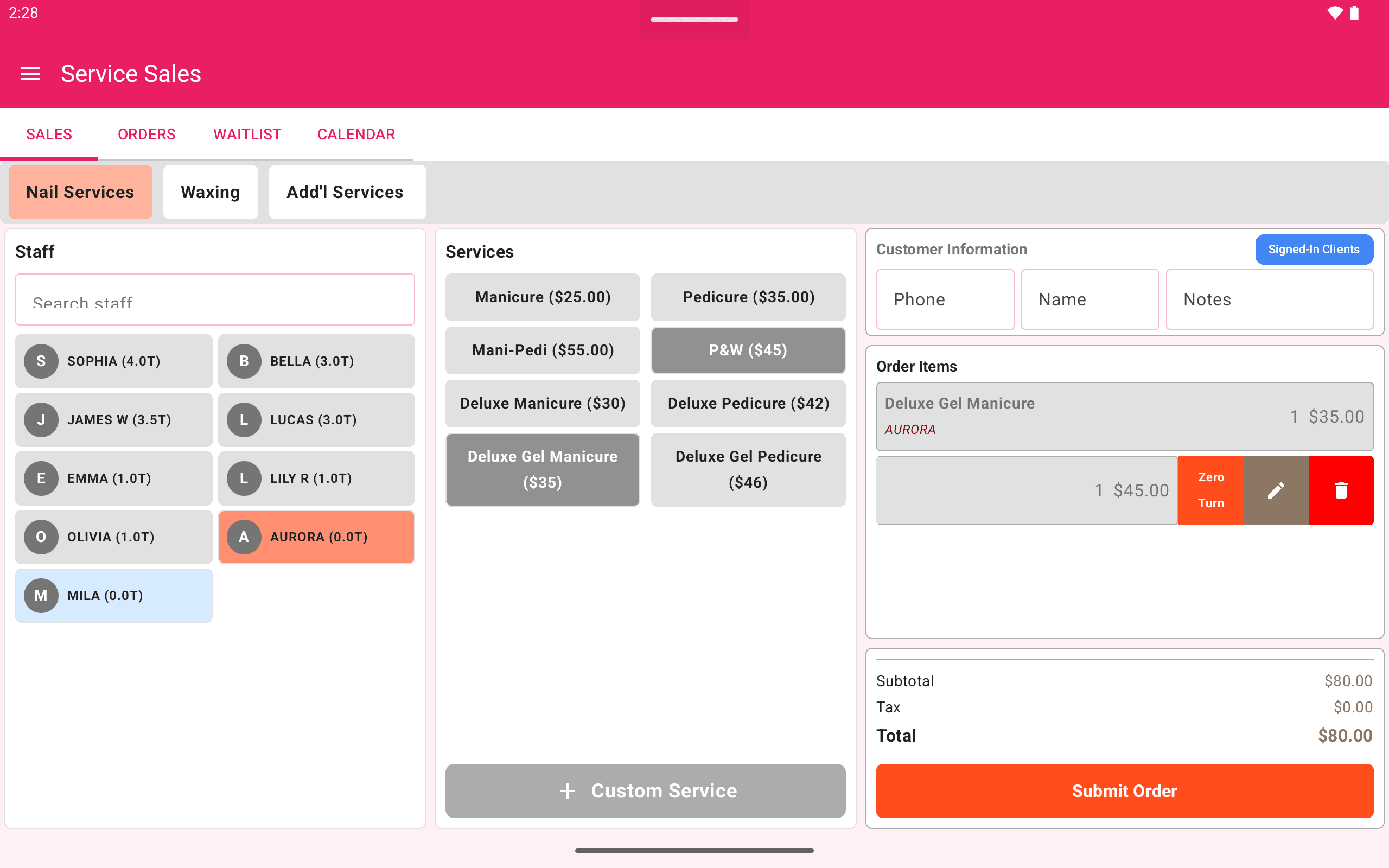The width and height of the screenshot is (1389, 868).
Task: Apply Zero Turn to the order line
Action: [x=1211, y=490]
